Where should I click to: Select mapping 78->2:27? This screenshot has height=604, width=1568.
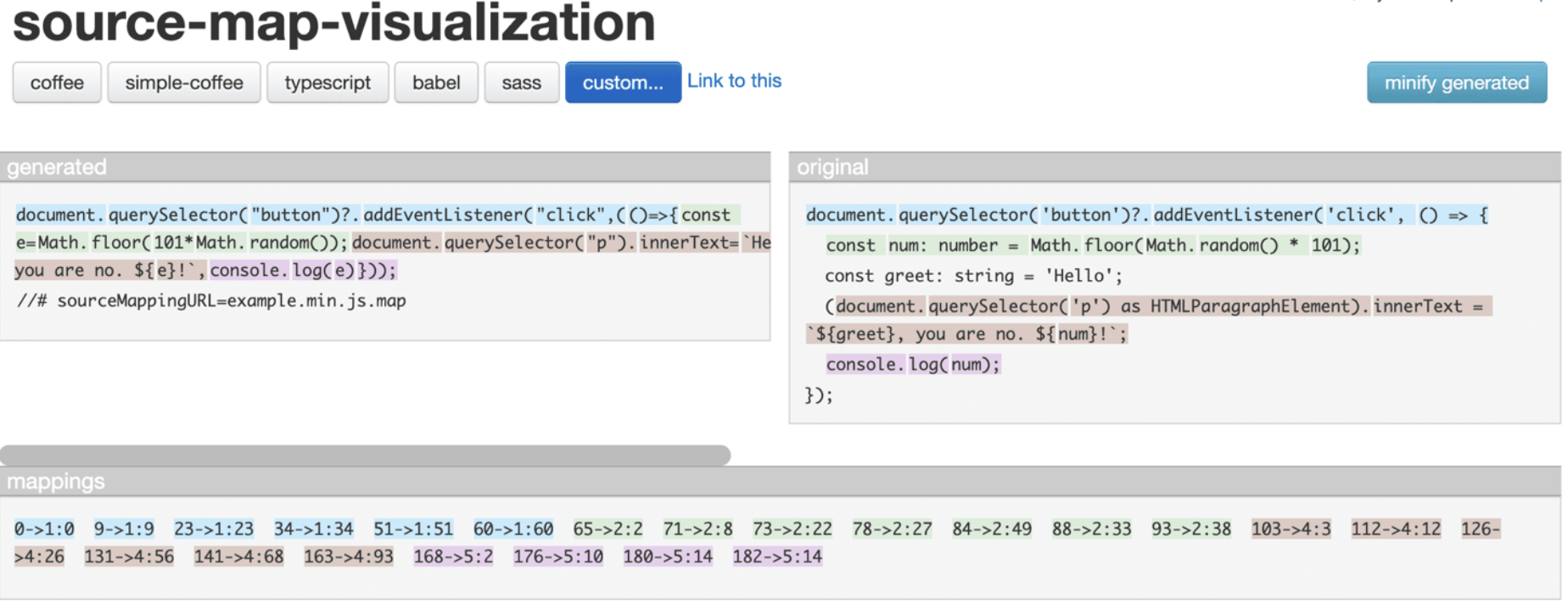892,528
